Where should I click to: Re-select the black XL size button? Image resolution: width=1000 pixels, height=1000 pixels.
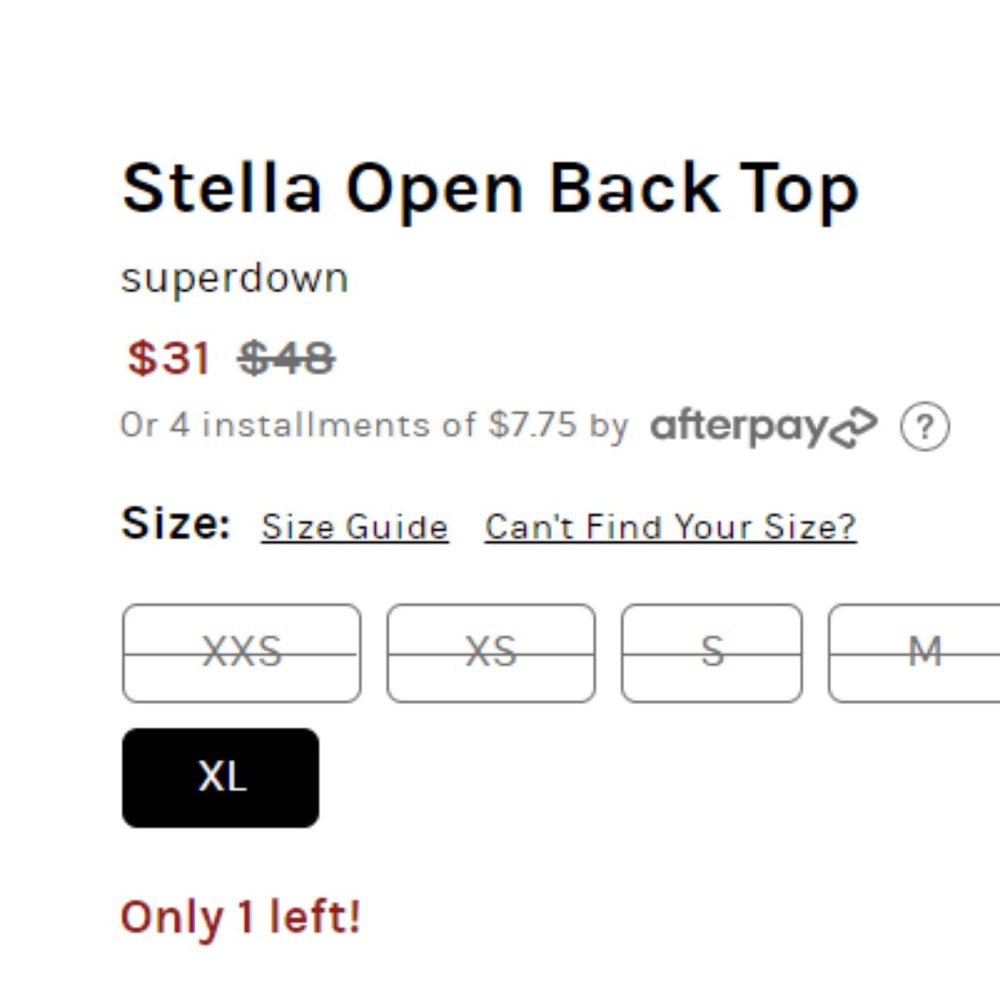tap(220, 777)
